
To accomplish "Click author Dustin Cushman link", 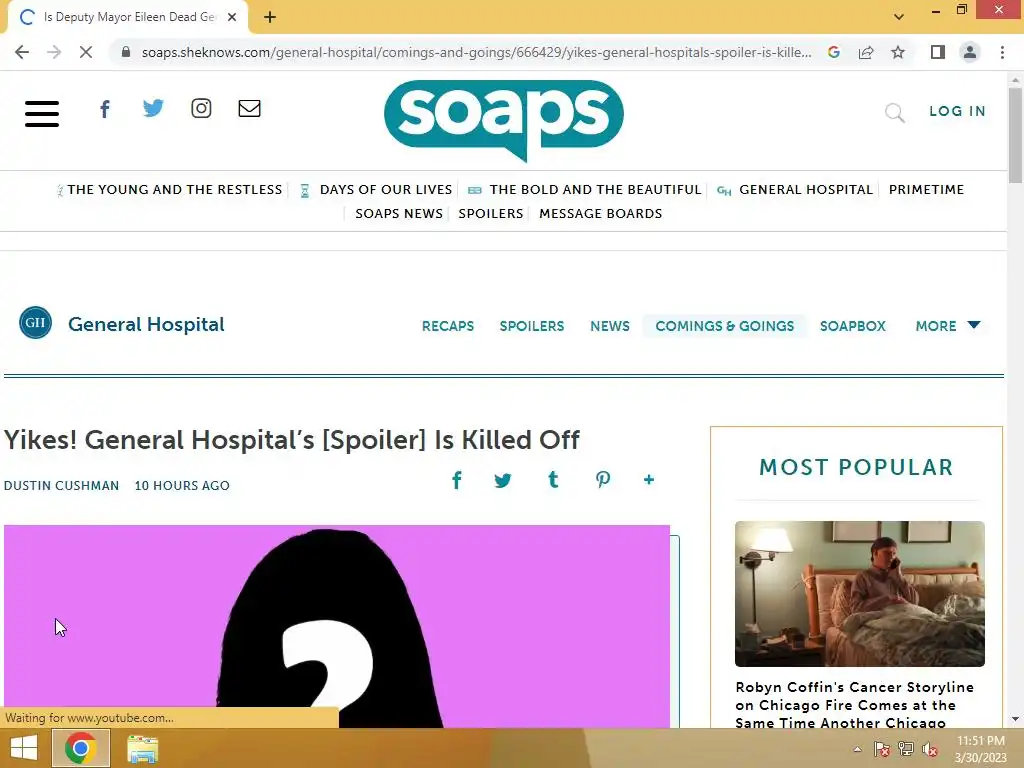I will tap(61, 485).
